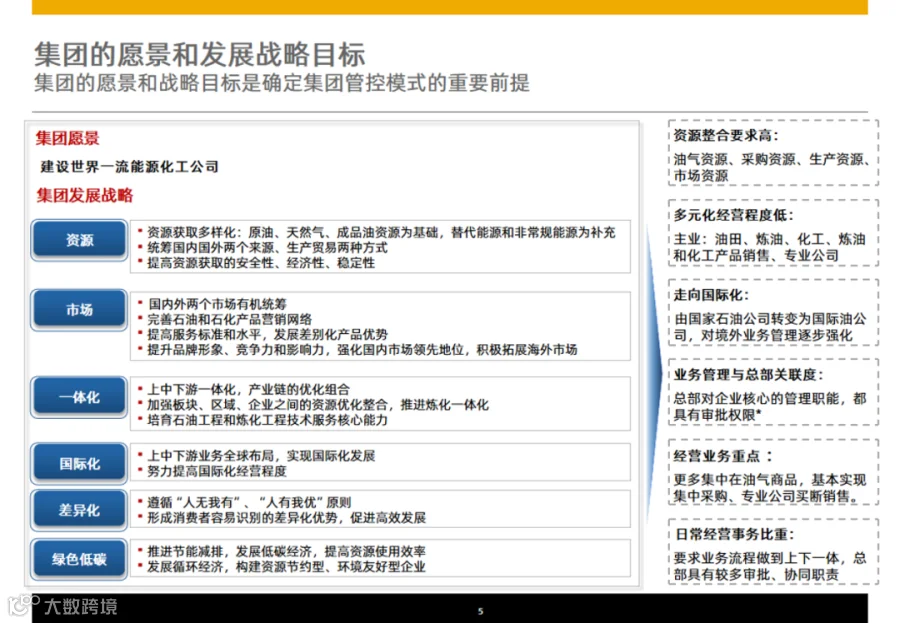The height and width of the screenshot is (623, 900).
Task: Select the text 要求业务流程做到上下一体
Action: pos(769,566)
